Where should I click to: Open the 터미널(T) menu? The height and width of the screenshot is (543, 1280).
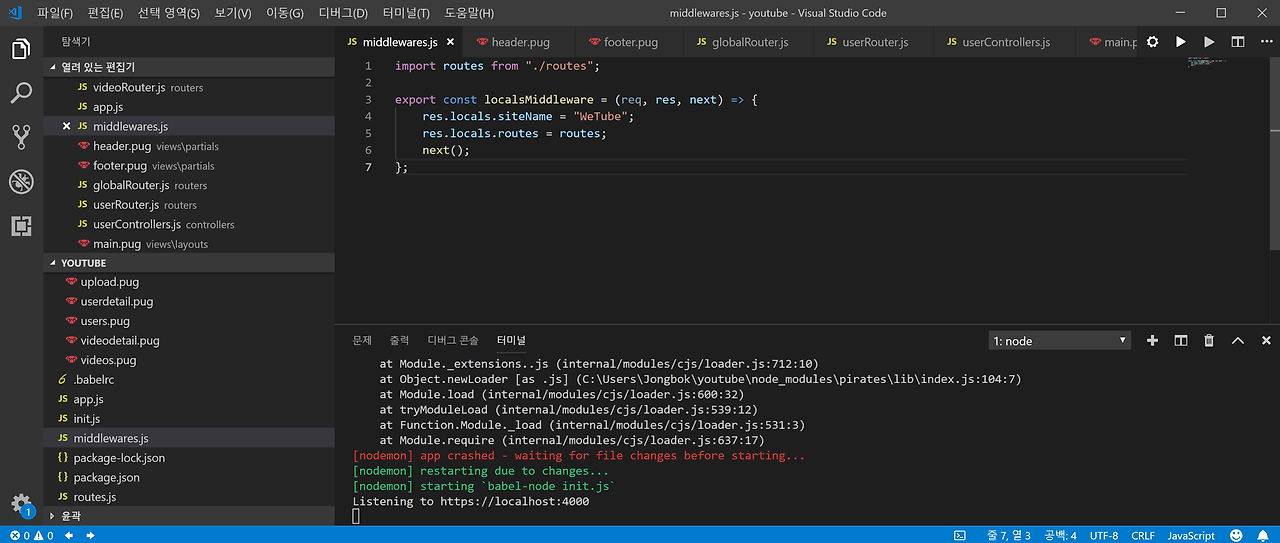coord(406,13)
